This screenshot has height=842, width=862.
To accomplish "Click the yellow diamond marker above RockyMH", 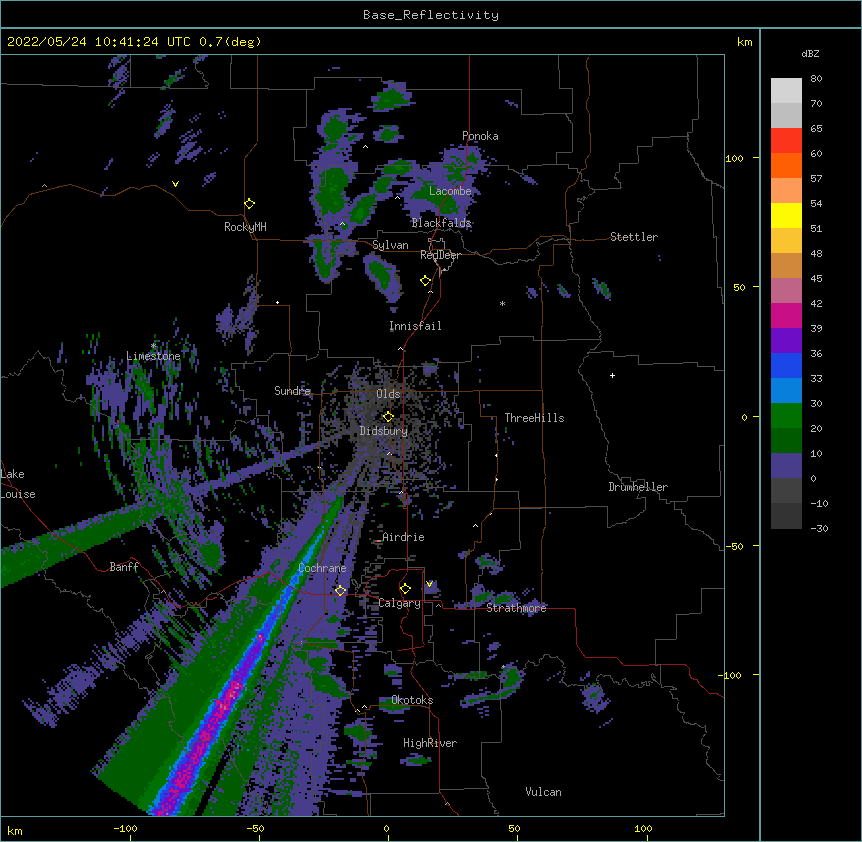I will pyautogui.click(x=249, y=204).
